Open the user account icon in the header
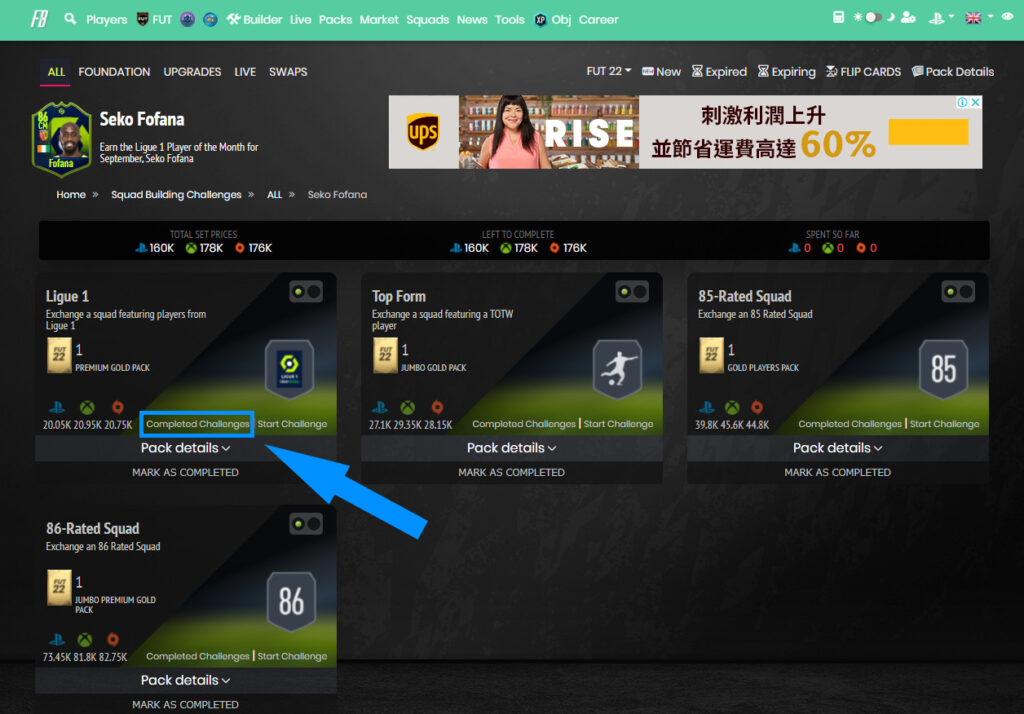 coord(908,18)
